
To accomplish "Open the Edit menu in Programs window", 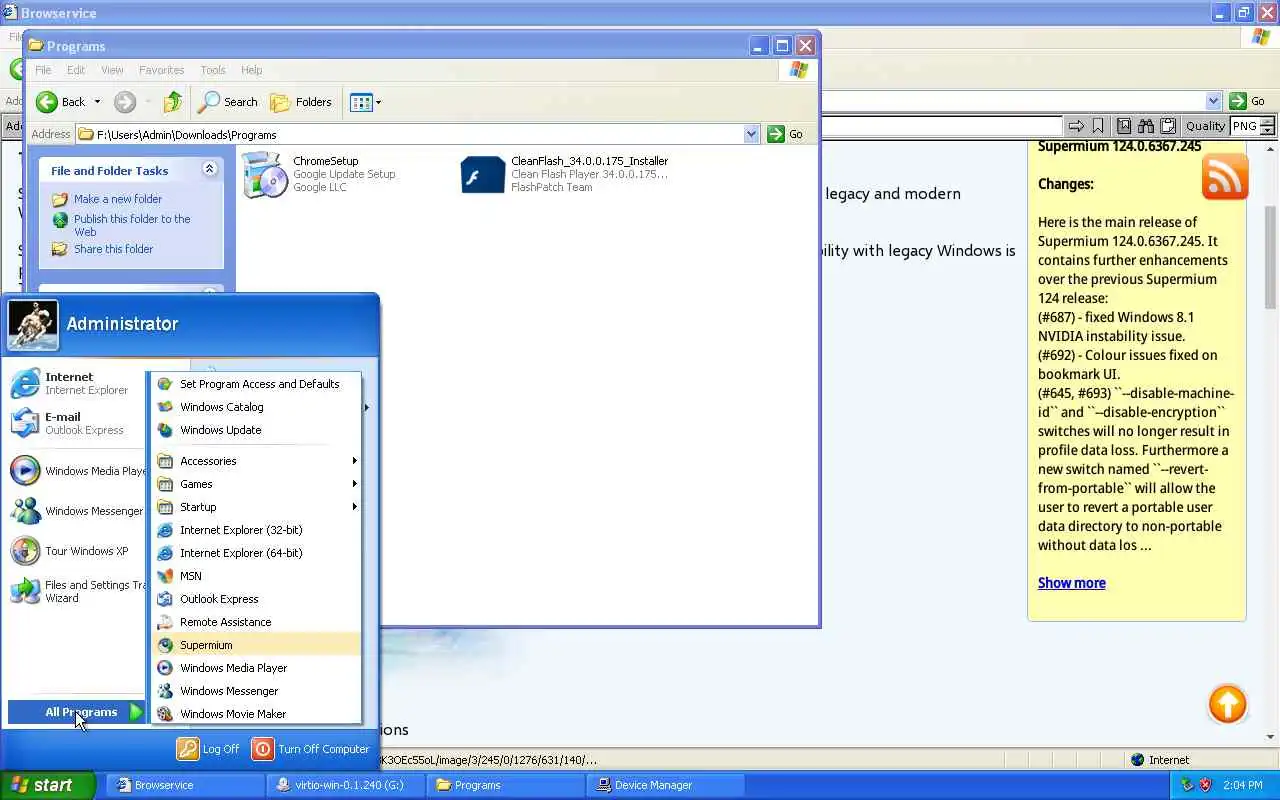I will click(76, 70).
